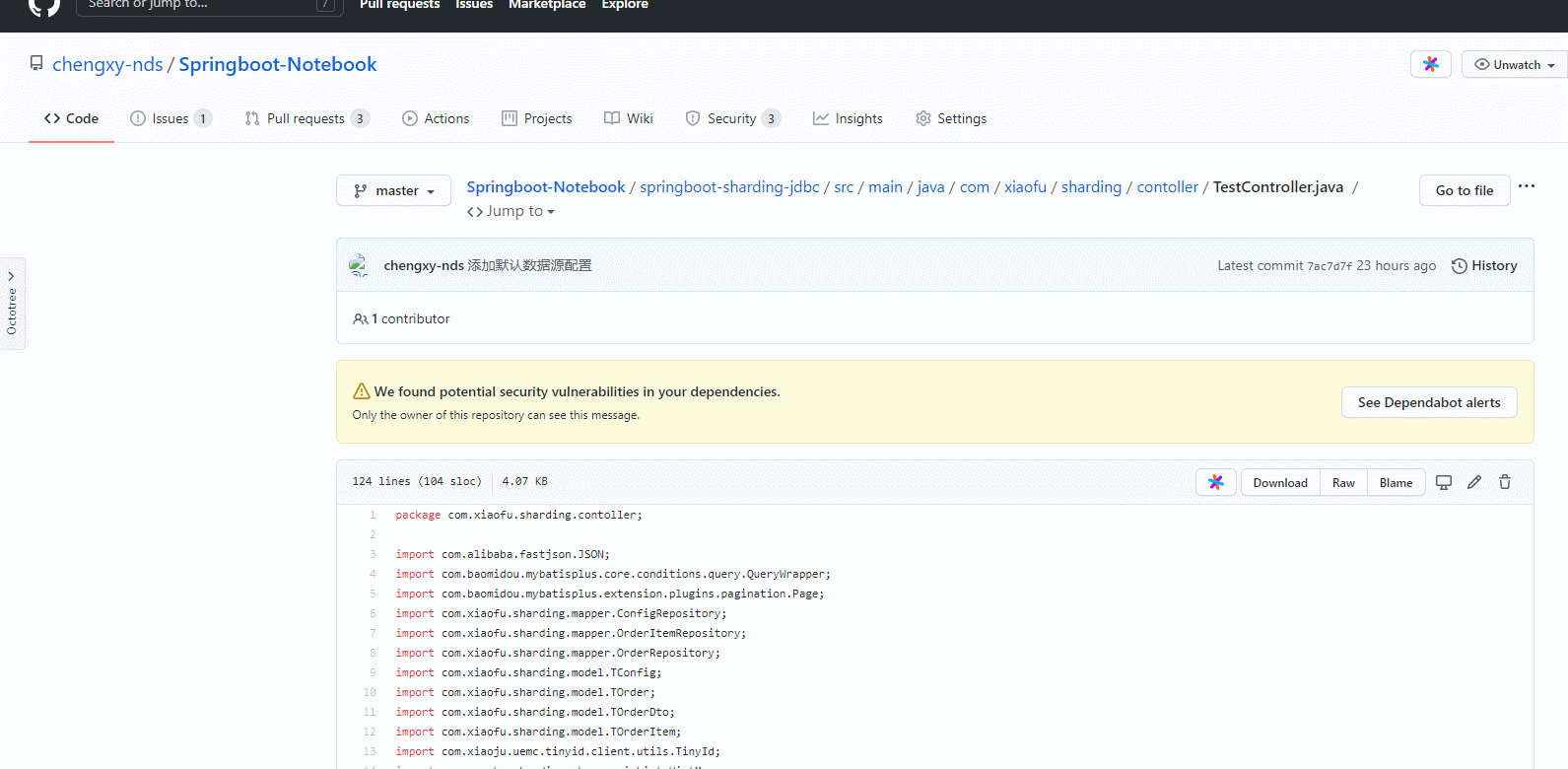1568x769 pixels.
Task: Click the See Dependabot alerts button
Action: (x=1429, y=402)
